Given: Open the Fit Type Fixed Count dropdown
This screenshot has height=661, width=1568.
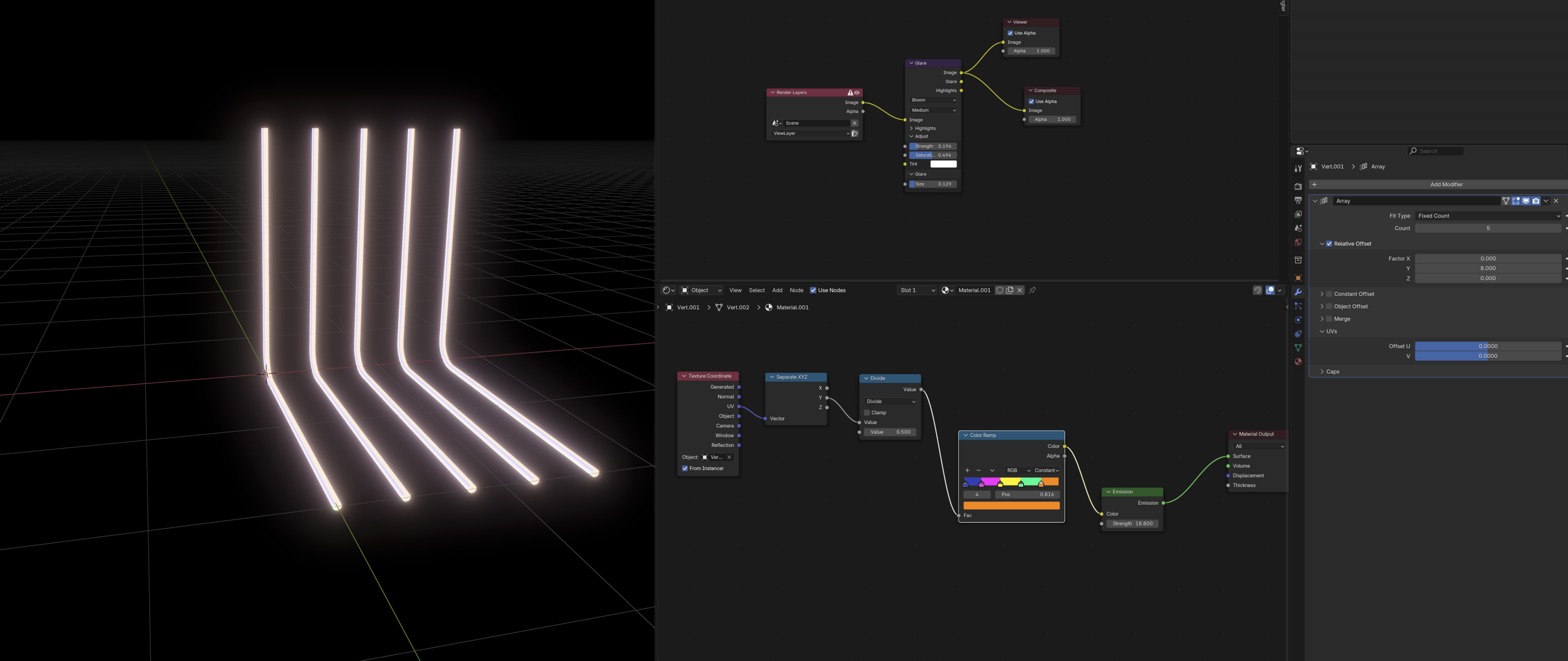Looking at the screenshot, I should 1488,216.
